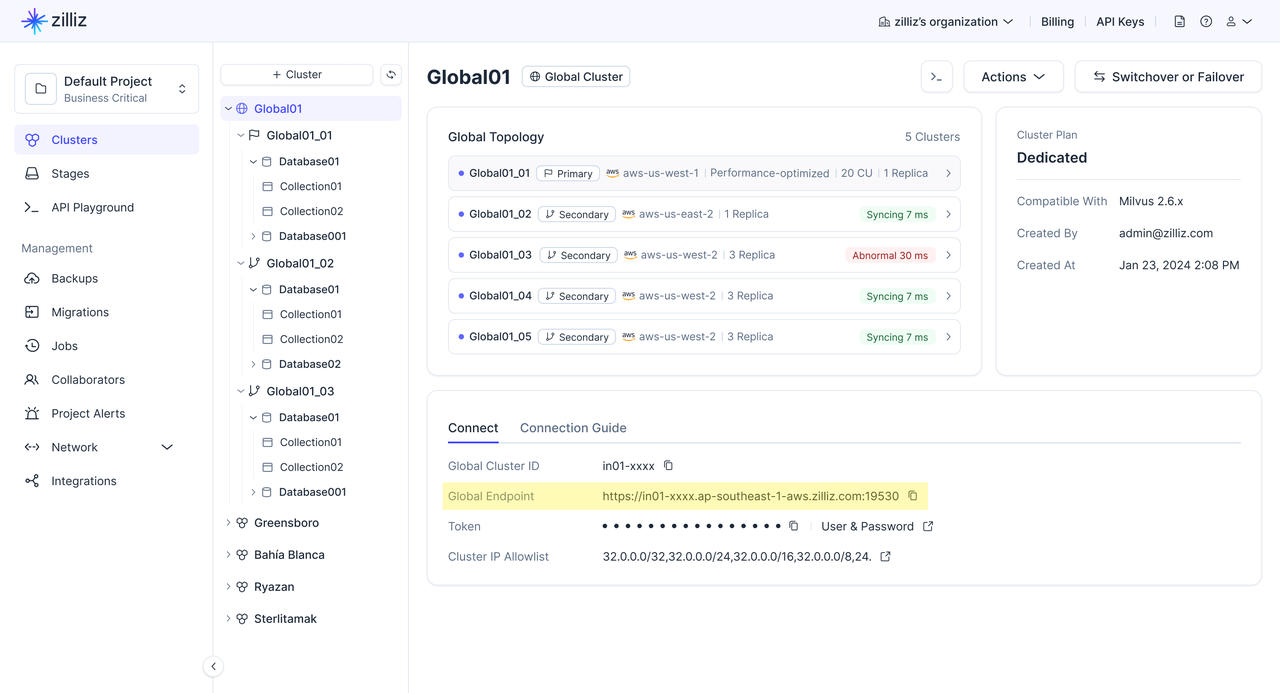The width and height of the screenshot is (1280, 693).
Task: Expand the Network menu section
Action: (x=167, y=447)
